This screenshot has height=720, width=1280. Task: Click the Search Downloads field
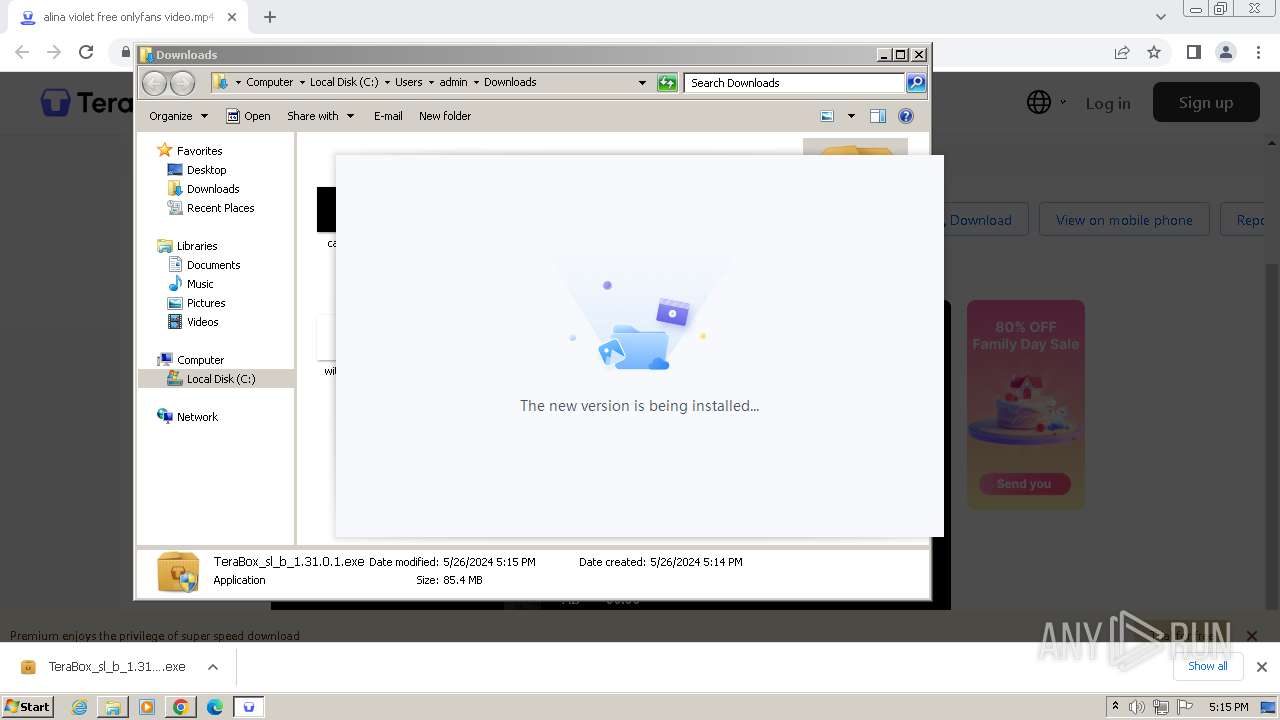[795, 83]
